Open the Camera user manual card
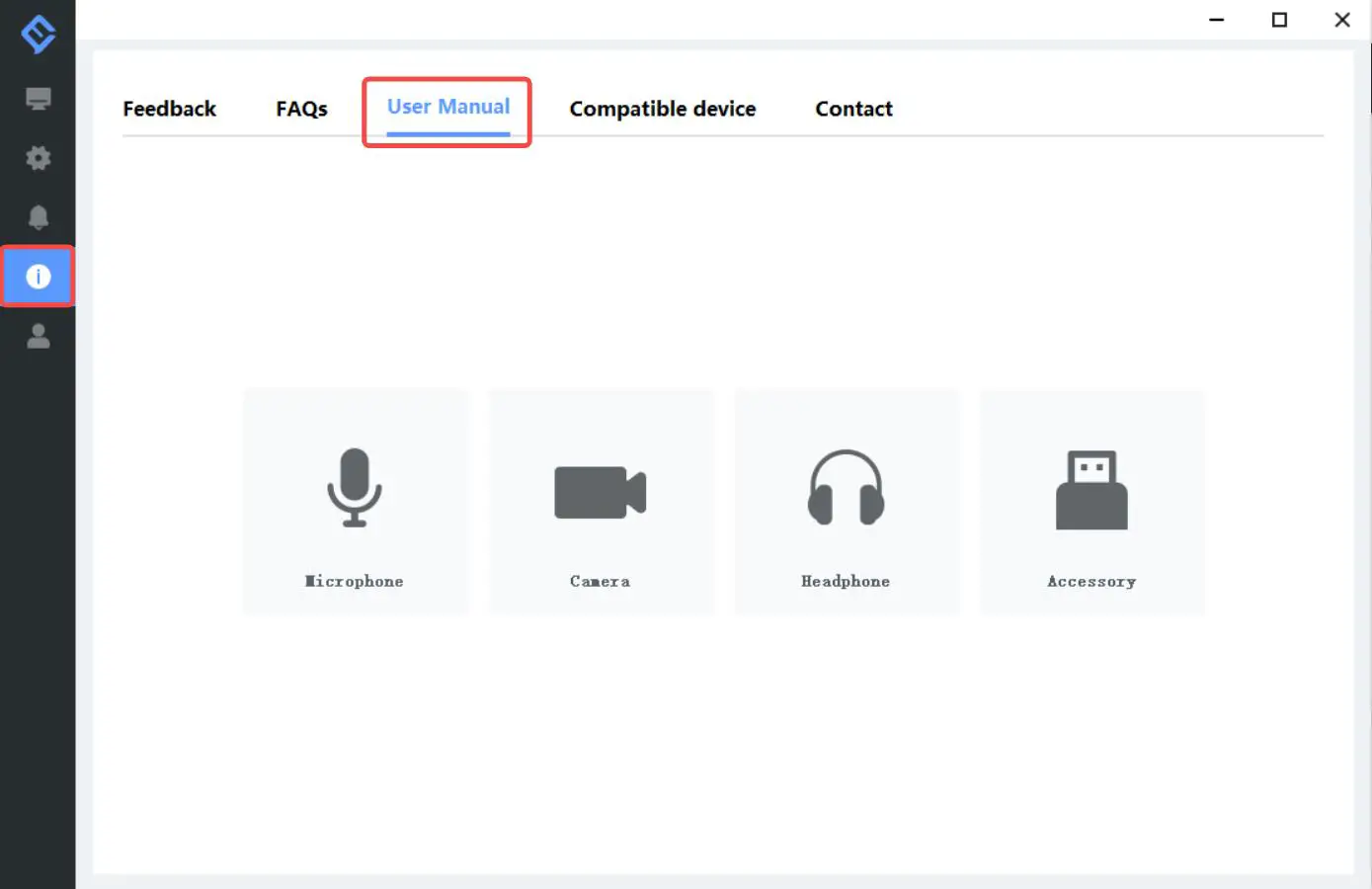 tap(601, 502)
